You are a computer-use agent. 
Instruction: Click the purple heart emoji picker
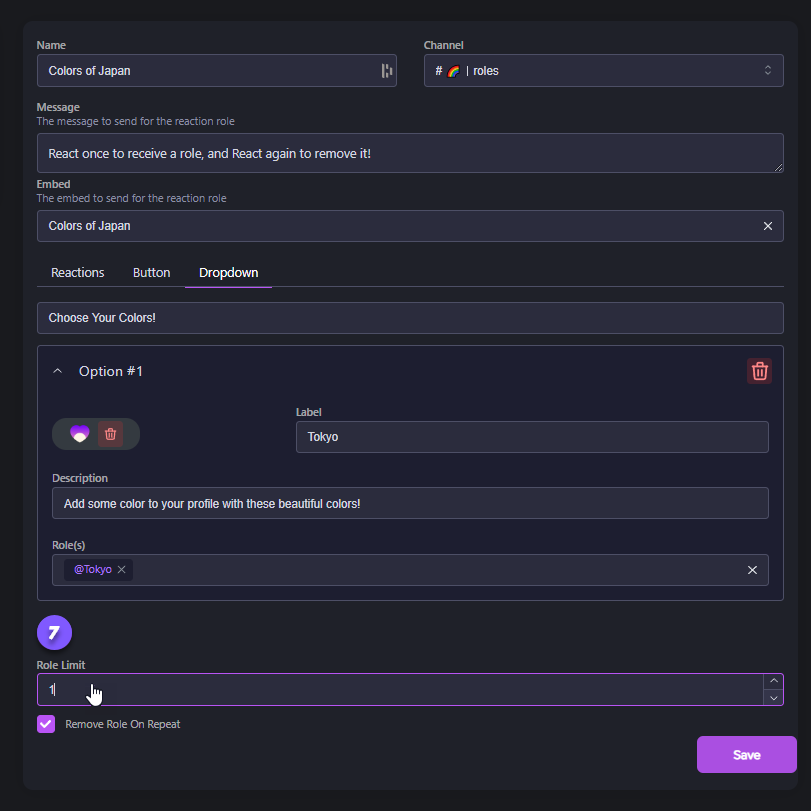point(79,434)
